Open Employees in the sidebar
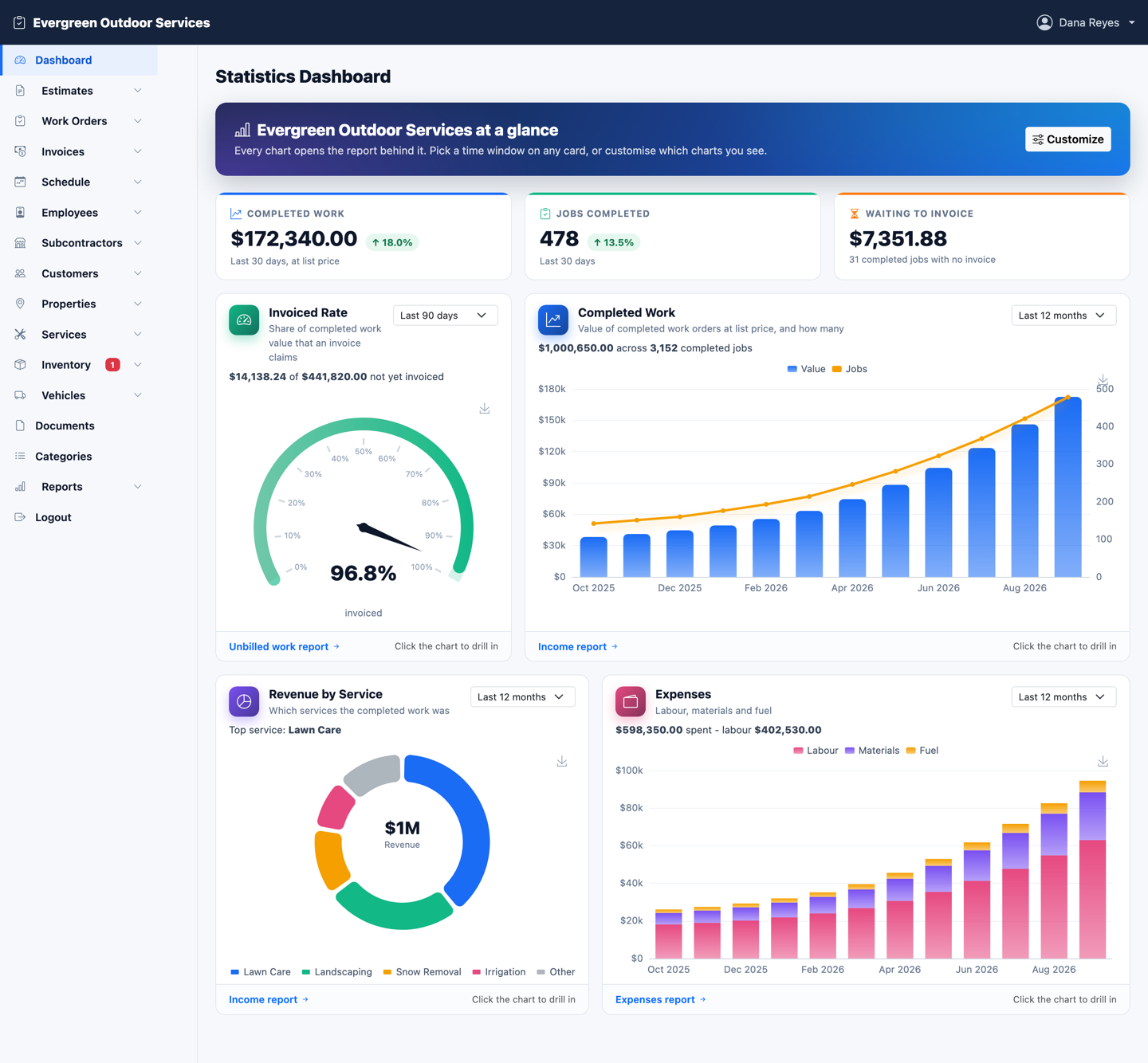This screenshot has height=1063, width=1148. pos(79,213)
